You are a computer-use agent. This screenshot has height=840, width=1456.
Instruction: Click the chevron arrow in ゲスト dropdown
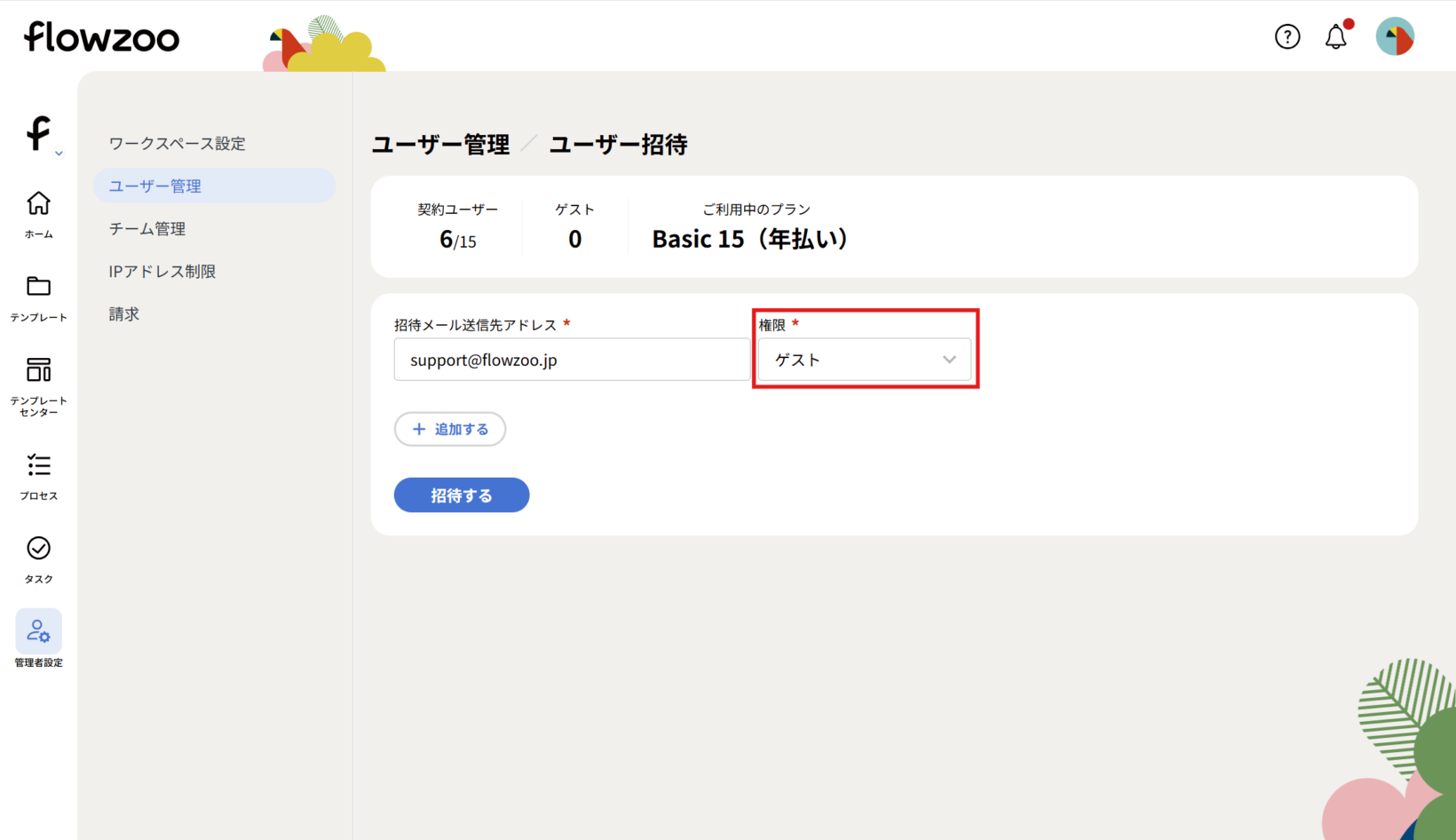pyautogui.click(x=949, y=360)
